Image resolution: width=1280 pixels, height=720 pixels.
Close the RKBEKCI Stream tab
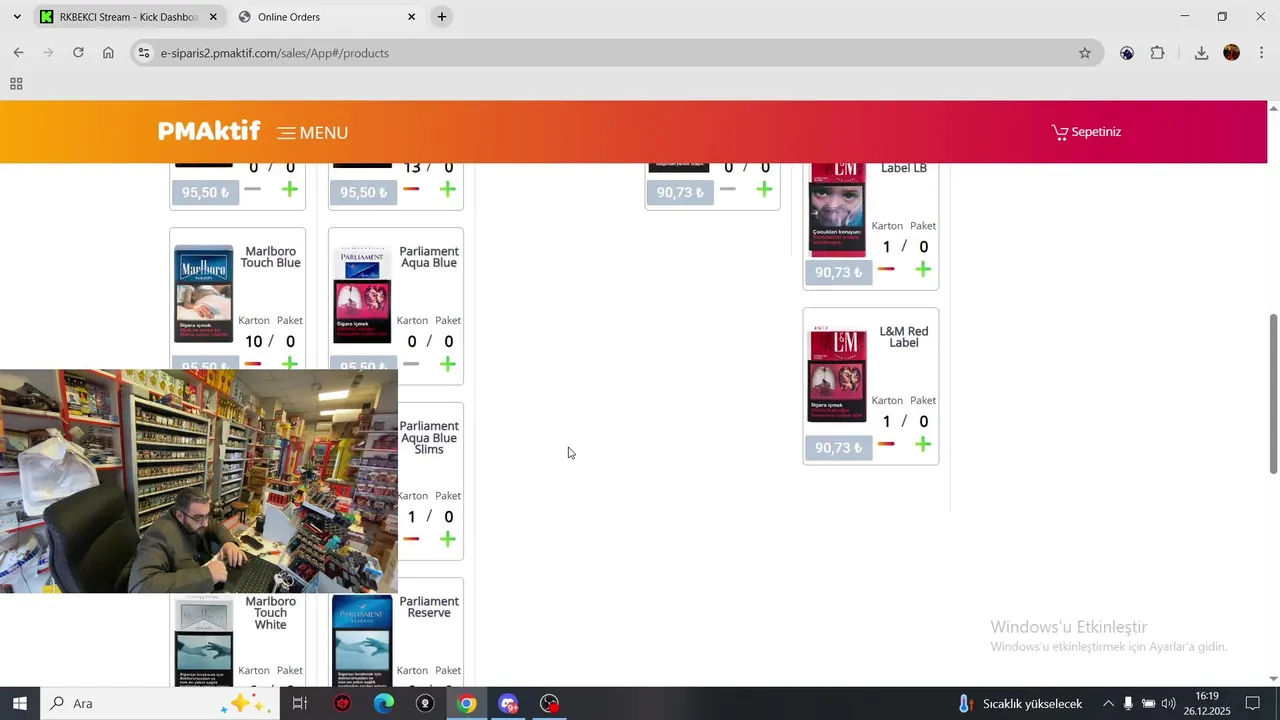[x=213, y=17]
